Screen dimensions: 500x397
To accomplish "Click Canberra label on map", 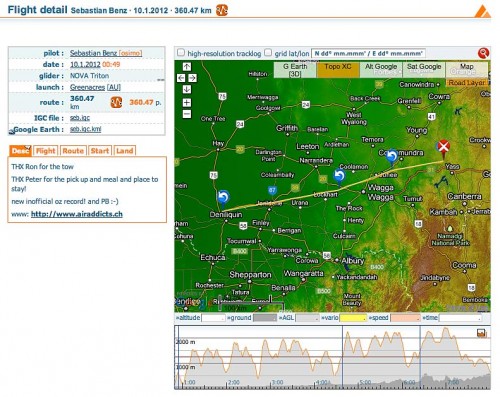I will [x=464, y=196].
